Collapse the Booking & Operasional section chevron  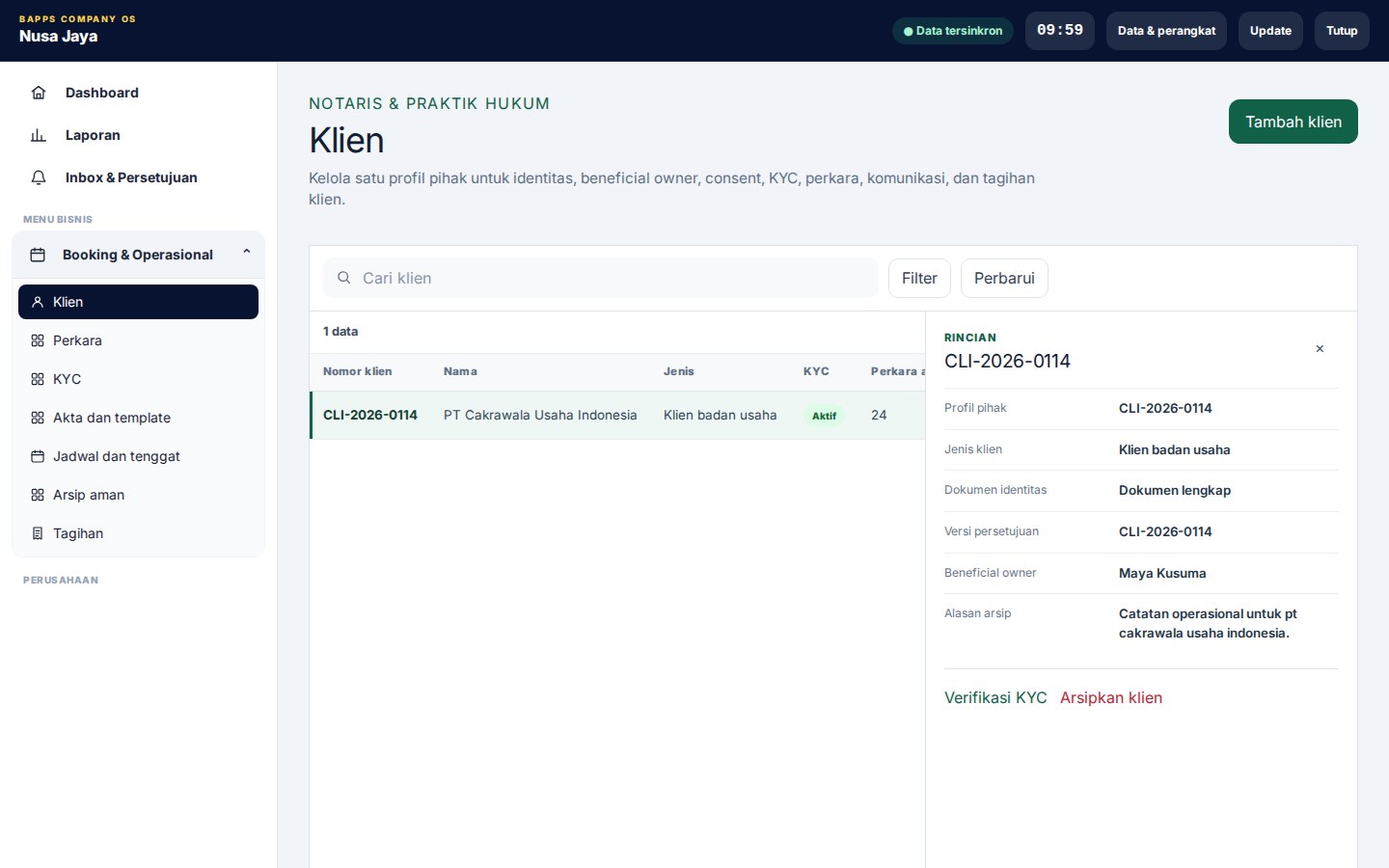pos(247,252)
